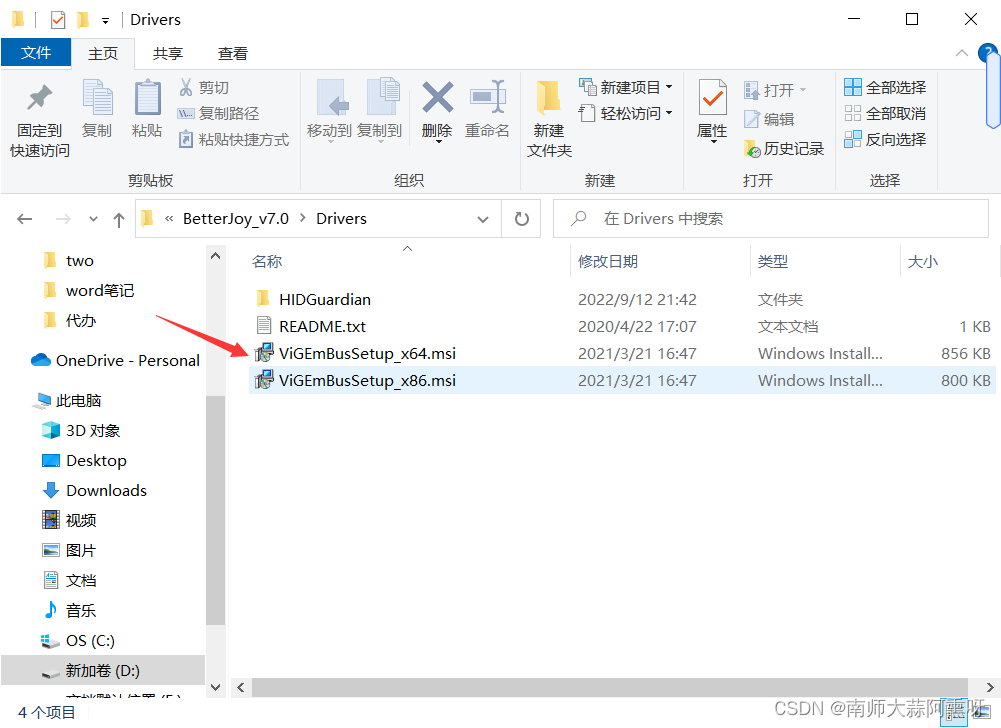Open the File (文件) tab

[x=36, y=52]
